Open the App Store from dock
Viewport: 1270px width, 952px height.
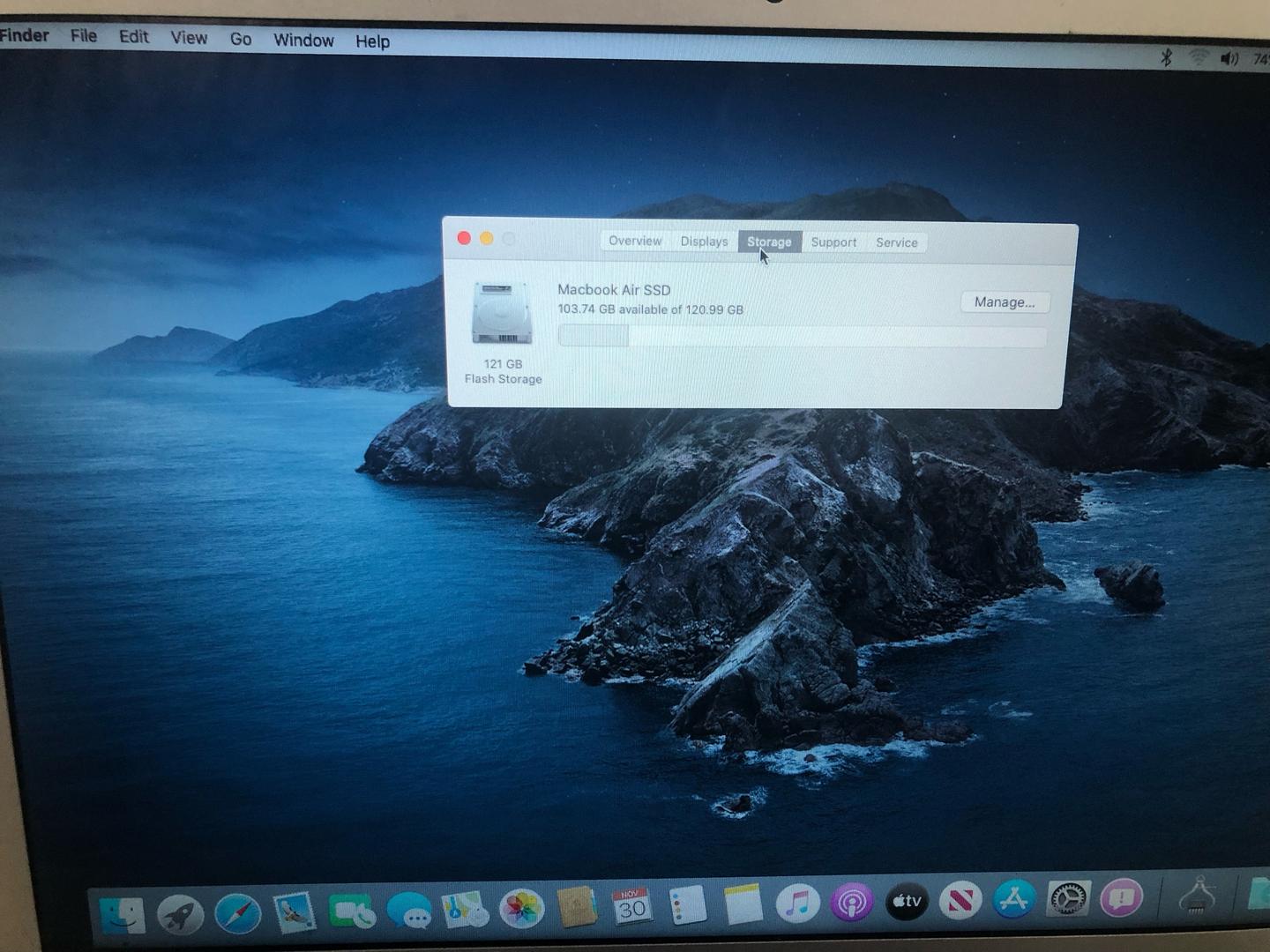coord(1013,900)
